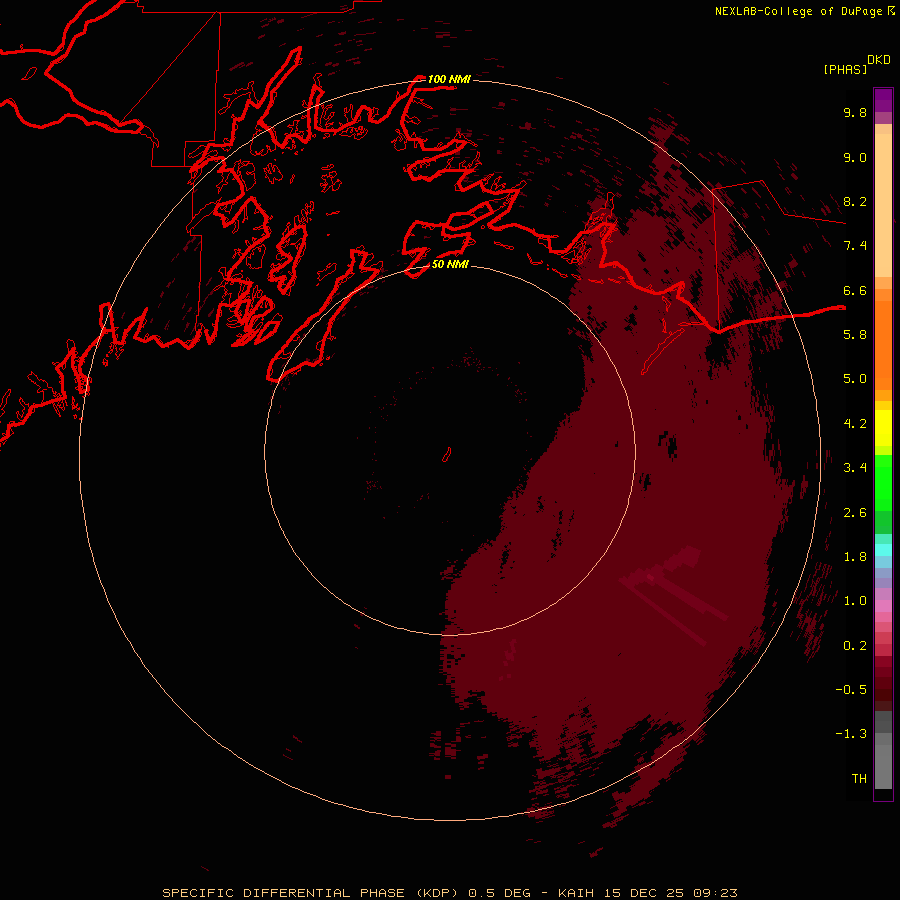Select the -1.3 scale value
This screenshot has width=900, height=900.
click(851, 734)
